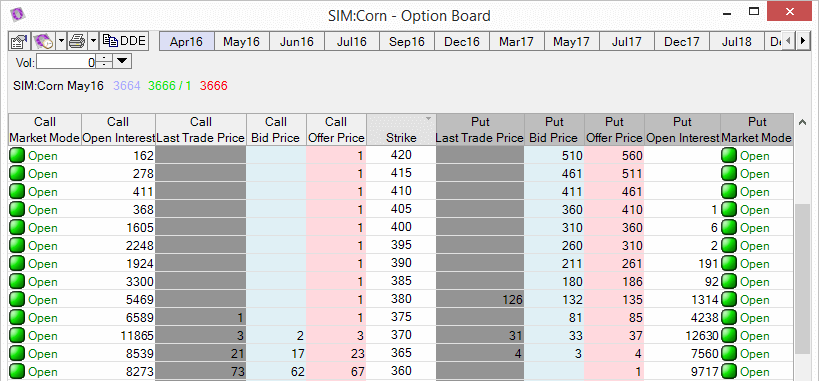Image resolution: width=819 pixels, height=381 pixels.
Task: Click call open interest 11865
Action: (x=118, y=336)
